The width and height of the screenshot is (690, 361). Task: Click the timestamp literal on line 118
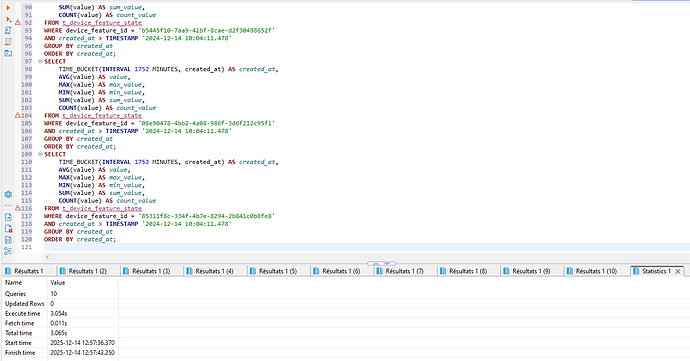(187, 224)
